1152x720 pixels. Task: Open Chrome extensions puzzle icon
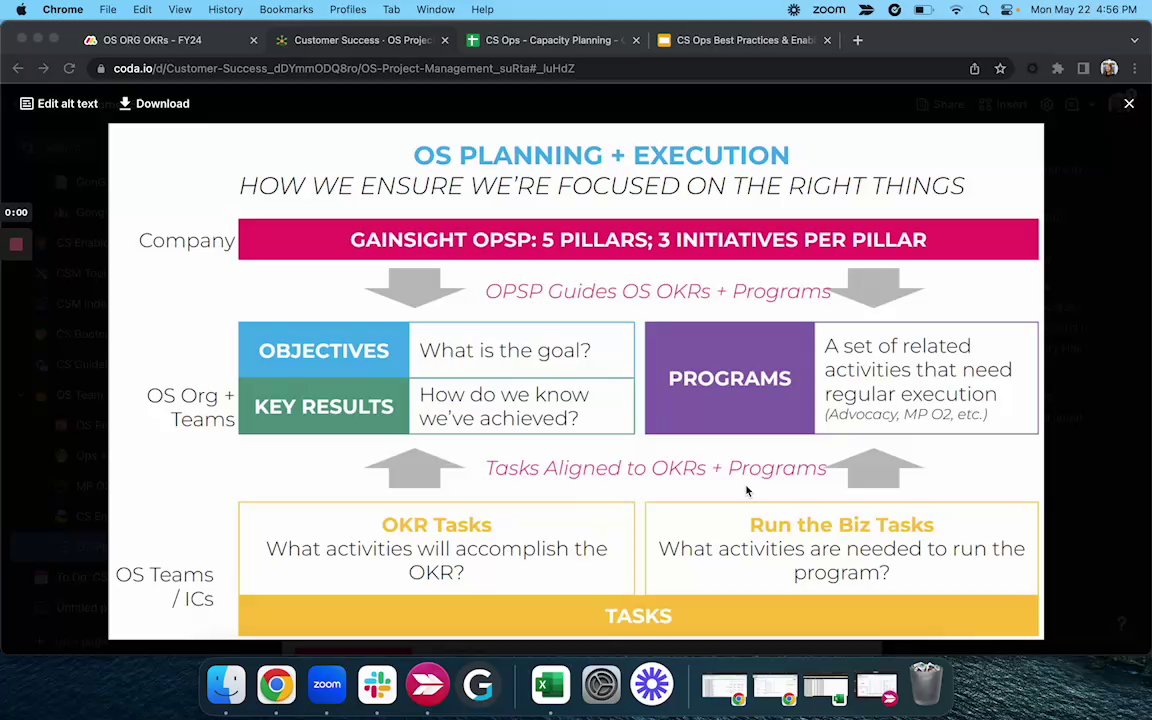(x=1058, y=68)
